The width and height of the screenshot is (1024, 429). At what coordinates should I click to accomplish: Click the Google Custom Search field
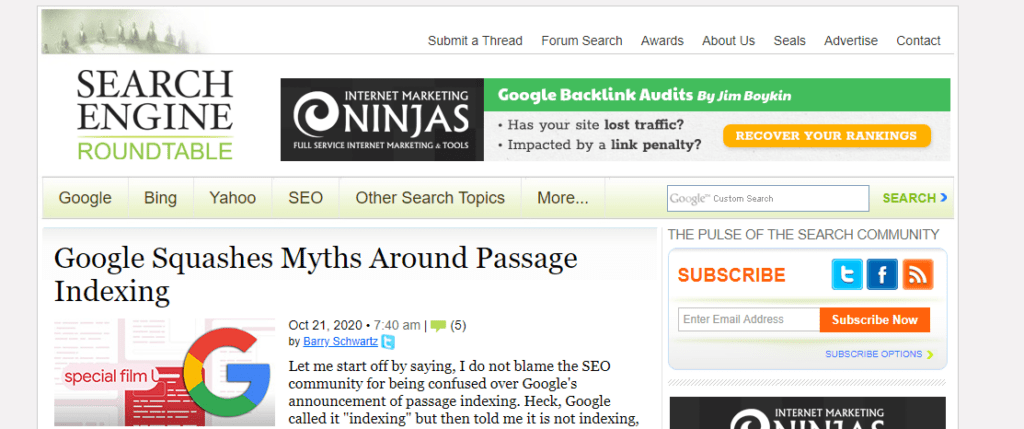click(x=768, y=199)
